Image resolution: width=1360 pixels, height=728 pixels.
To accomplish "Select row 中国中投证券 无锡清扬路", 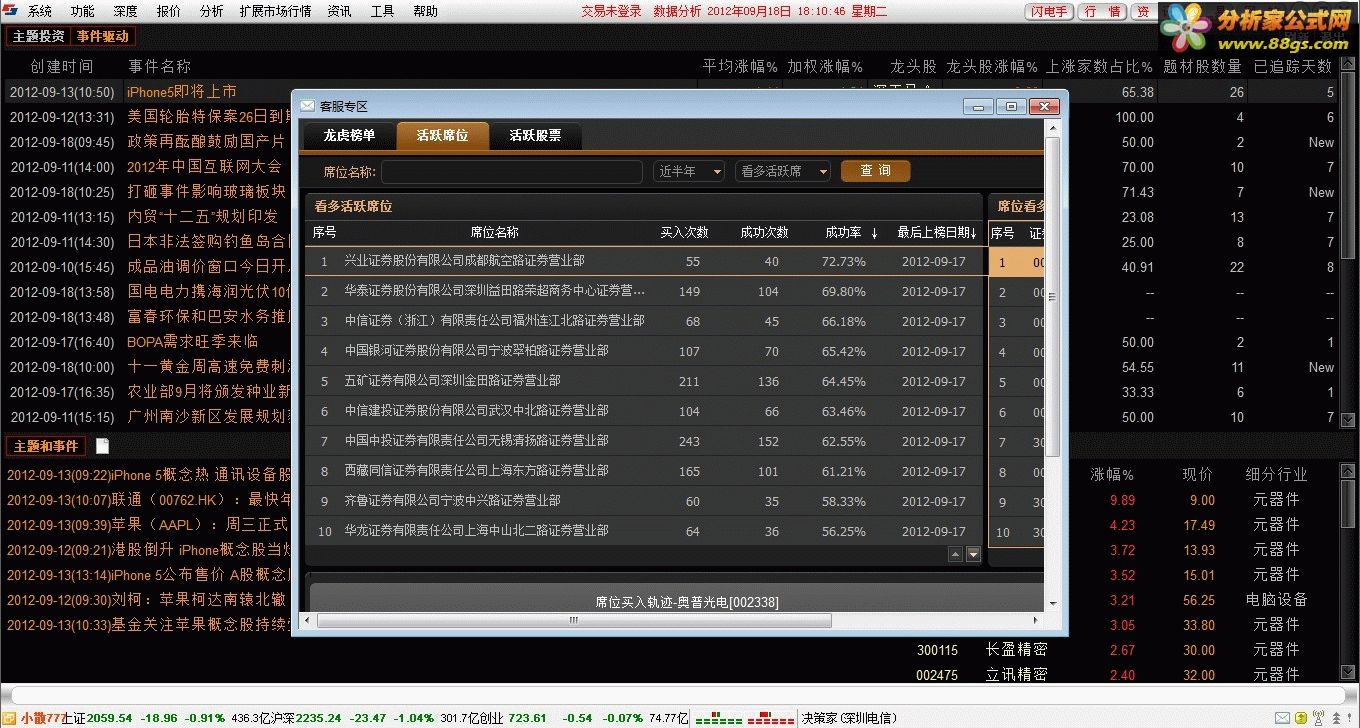I will (x=644, y=441).
